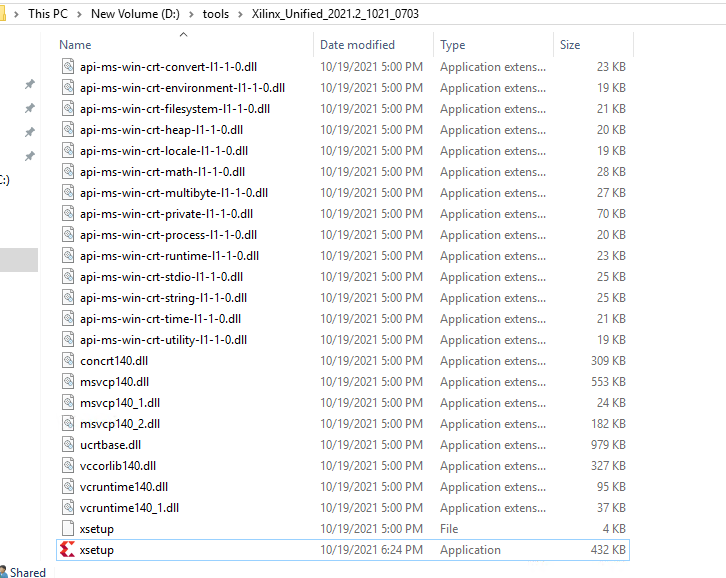726x578 pixels.
Task: Click icon of api-ms-win-crt-process-l1-1-0.dll
Action: pos(68,234)
